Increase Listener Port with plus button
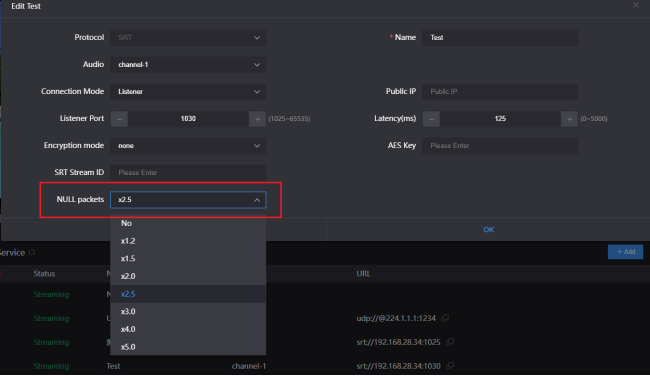This screenshot has width=650, height=376. point(257,119)
